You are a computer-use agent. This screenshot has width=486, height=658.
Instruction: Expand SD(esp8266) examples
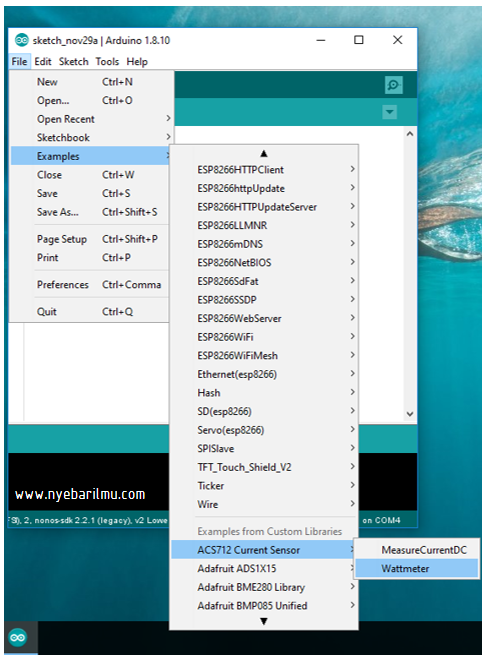[x=264, y=411]
